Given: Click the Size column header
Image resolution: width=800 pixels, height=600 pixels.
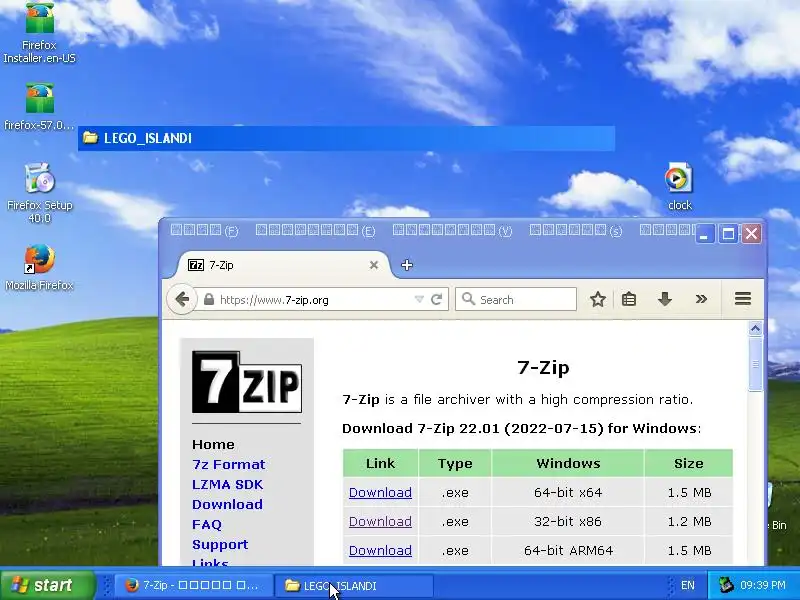Looking at the screenshot, I should pyautogui.click(x=689, y=463).
